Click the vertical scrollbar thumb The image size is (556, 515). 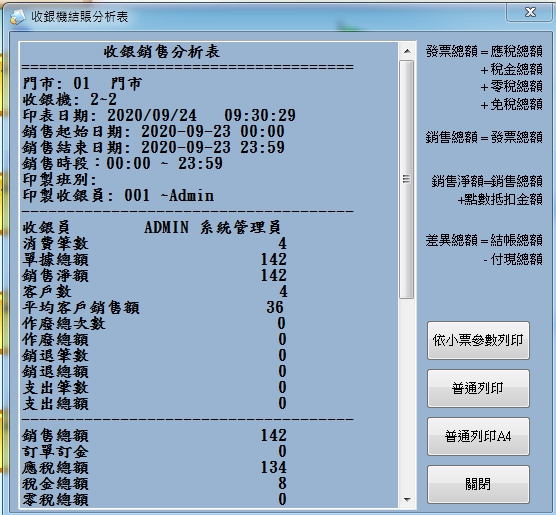407,179
